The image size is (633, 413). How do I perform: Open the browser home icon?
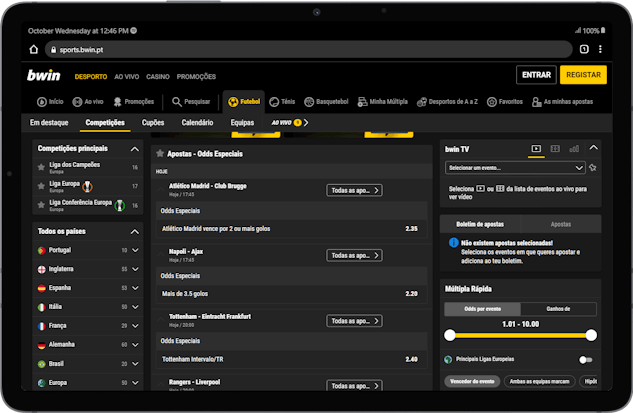pyautogui.click(x=34, y=49)
